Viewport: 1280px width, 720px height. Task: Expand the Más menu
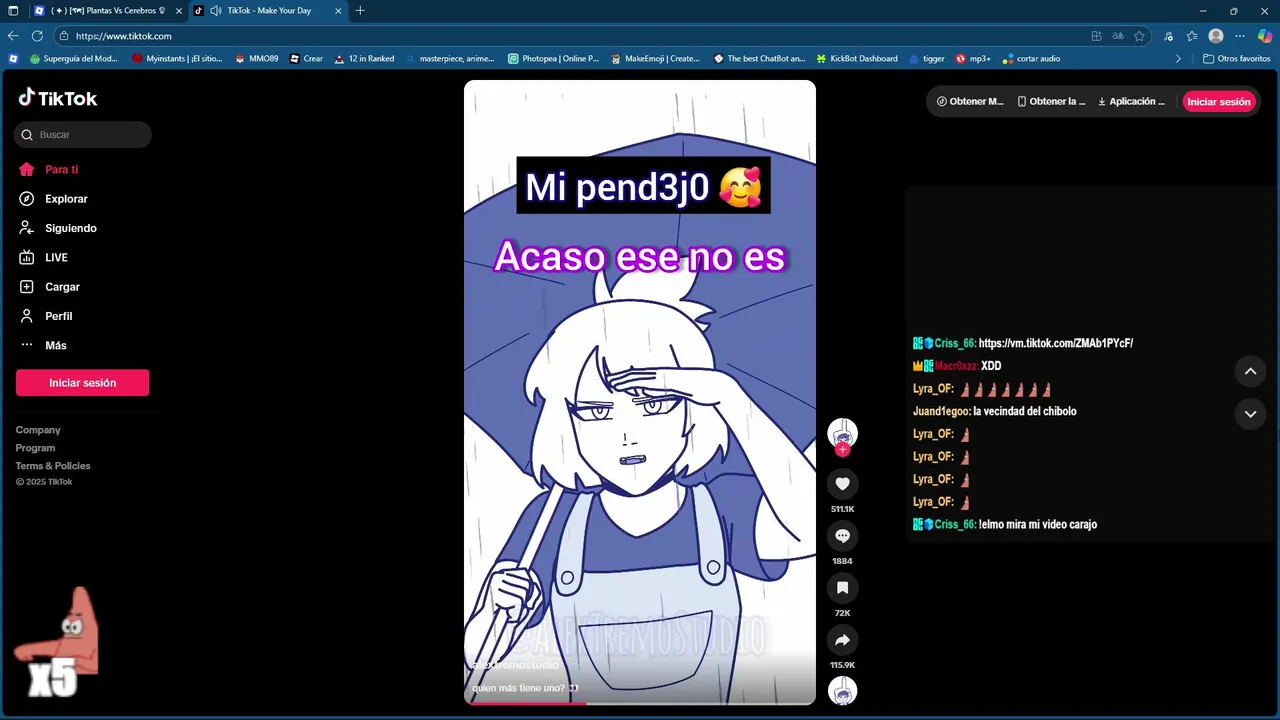(43, 345)
